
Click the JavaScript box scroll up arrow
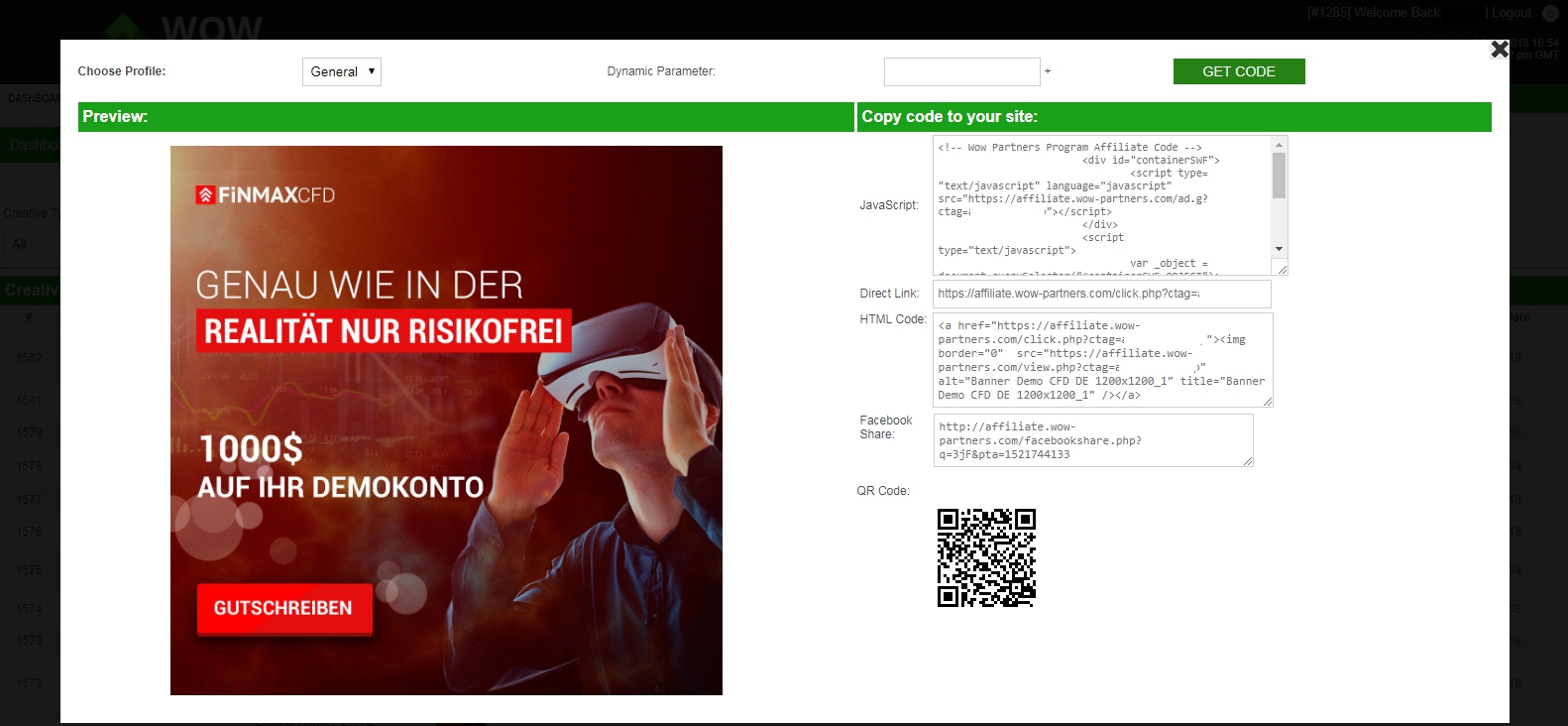(x=1280, y=145)
